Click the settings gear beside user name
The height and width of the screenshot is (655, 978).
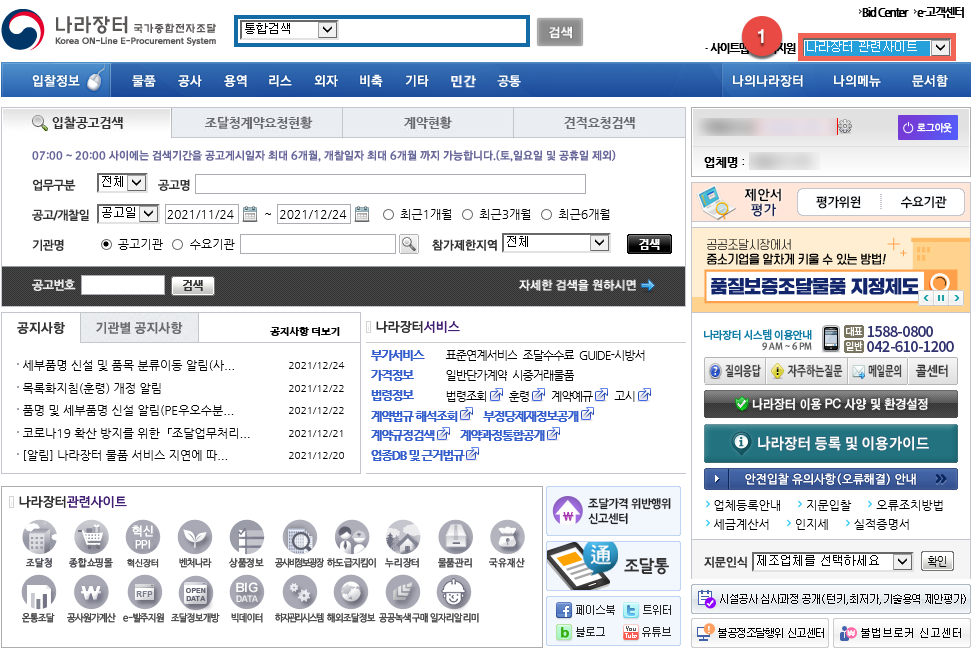845,127
